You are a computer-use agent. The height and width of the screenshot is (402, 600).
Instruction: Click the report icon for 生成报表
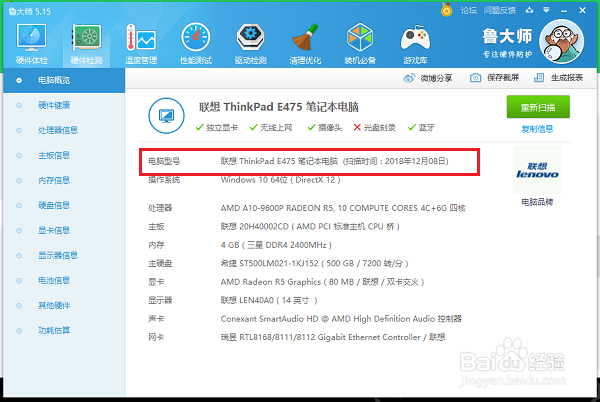click(539, 78)
